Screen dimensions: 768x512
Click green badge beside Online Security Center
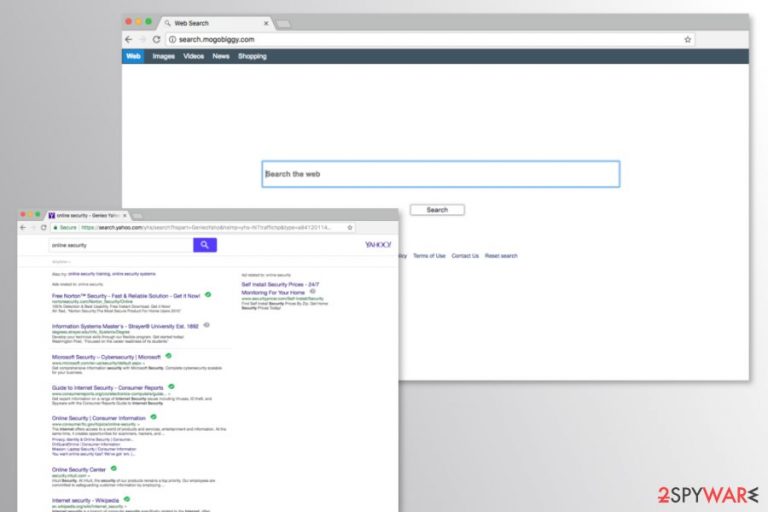114,468
